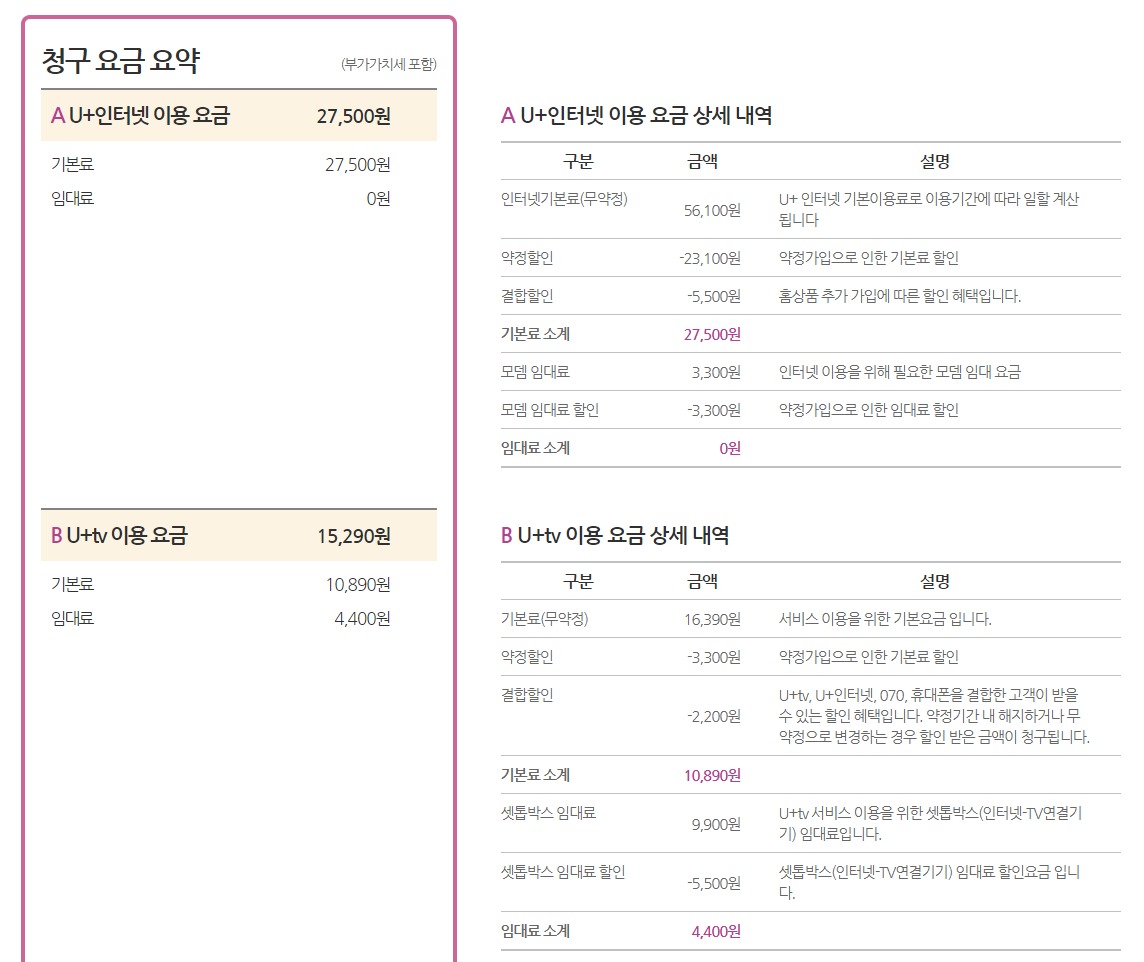Select the 56,100원 amount
Image resolution: width=1144 pixels, height=962 pixels.
(712, 211)
